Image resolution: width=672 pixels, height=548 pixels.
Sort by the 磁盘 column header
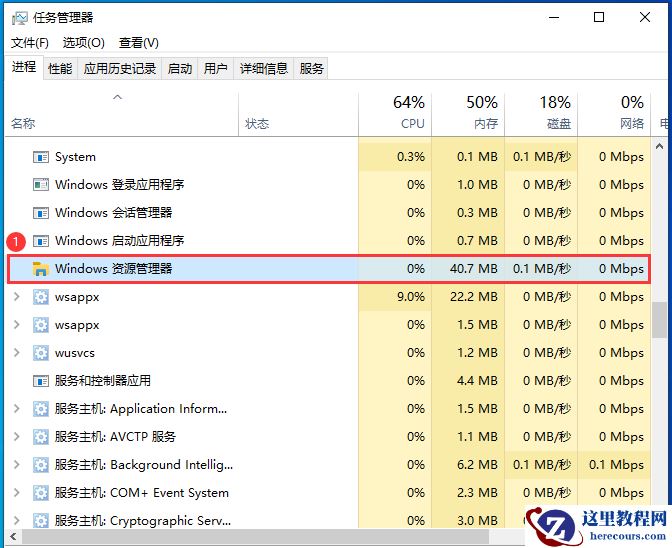point(541,114)
